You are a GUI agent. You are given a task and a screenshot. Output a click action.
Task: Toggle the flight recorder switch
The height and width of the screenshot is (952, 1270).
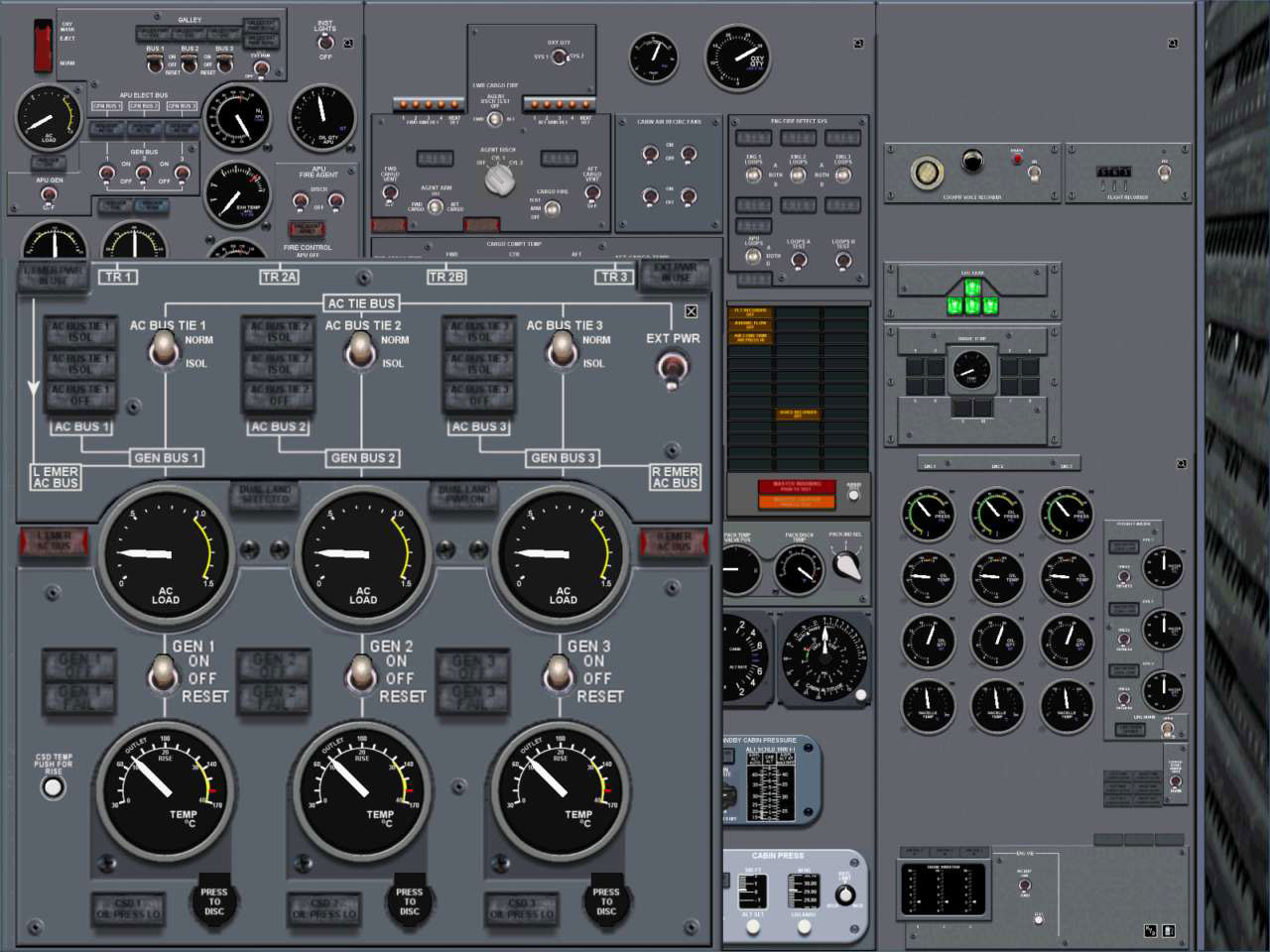click(x=1163, y=172)
